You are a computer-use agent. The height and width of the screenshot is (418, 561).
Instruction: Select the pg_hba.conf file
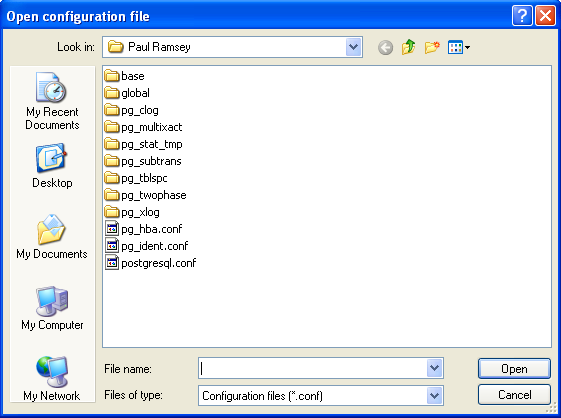pos(143,229)
